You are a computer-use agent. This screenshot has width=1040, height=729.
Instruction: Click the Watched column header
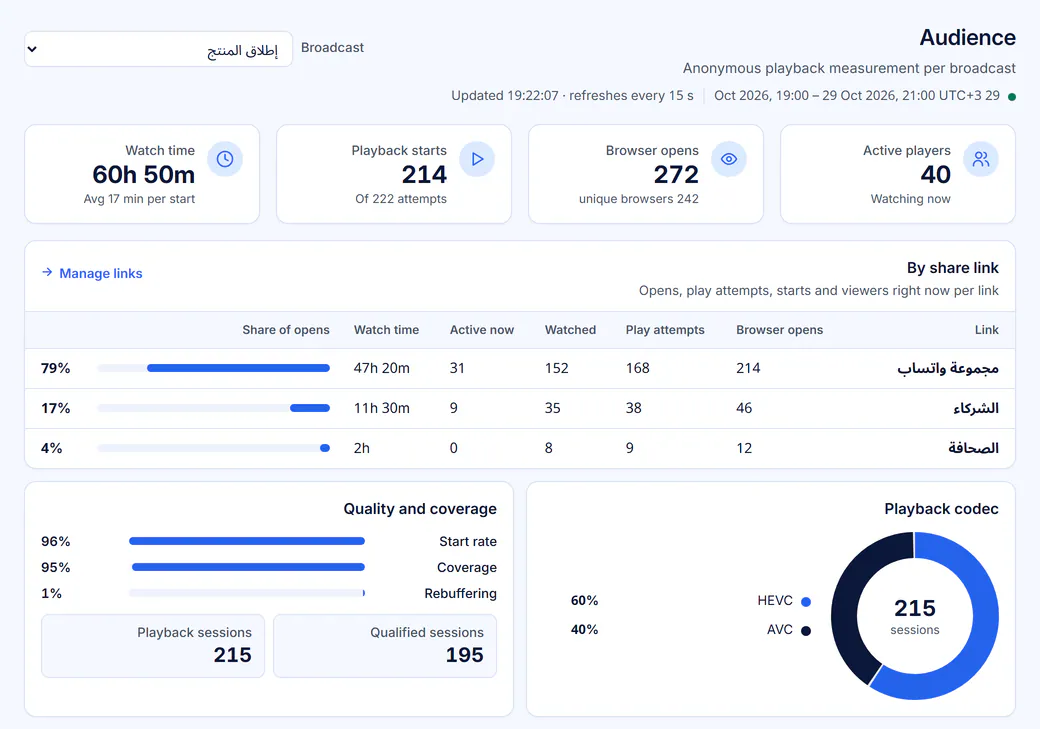570,330
